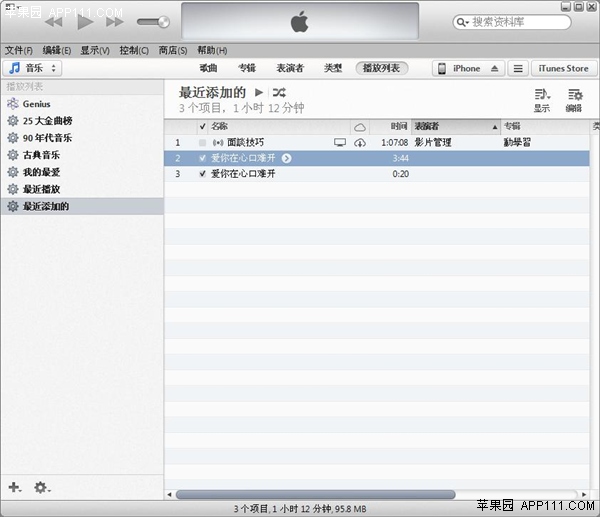This screenshot has height=517, width=600.
Task: Click the Play button in the top toolbar
Action: 84,21
